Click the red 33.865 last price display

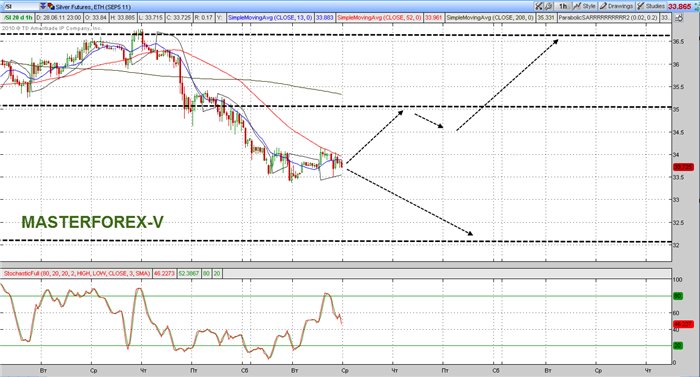679,6
